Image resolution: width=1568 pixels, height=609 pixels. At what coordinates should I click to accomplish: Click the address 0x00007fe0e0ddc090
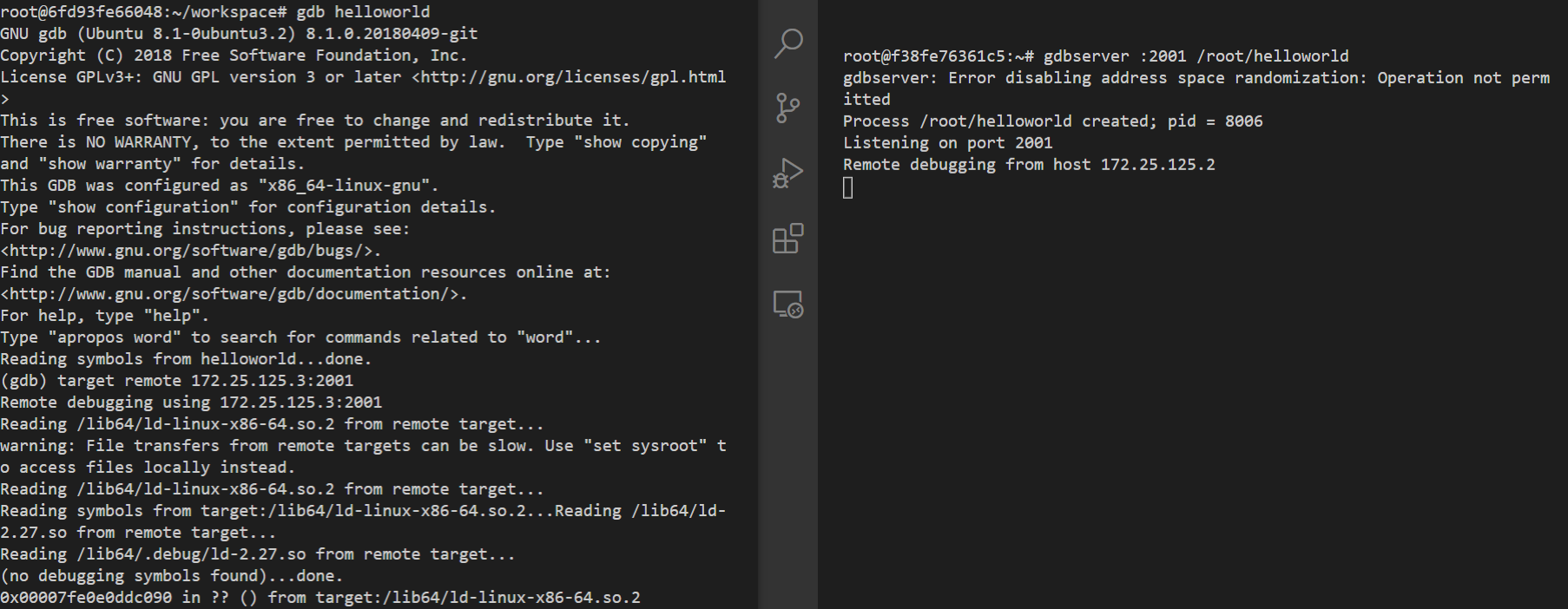point(86,598)
